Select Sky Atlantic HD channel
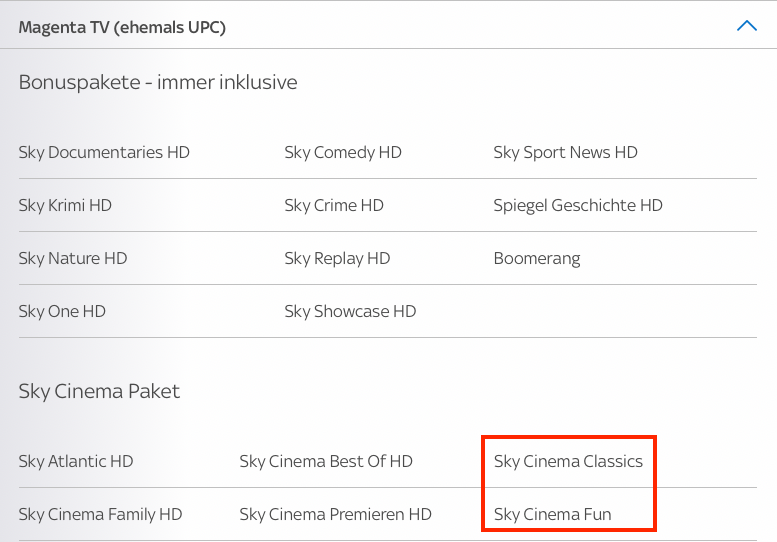Screen dimensions: 777x542 76,461
